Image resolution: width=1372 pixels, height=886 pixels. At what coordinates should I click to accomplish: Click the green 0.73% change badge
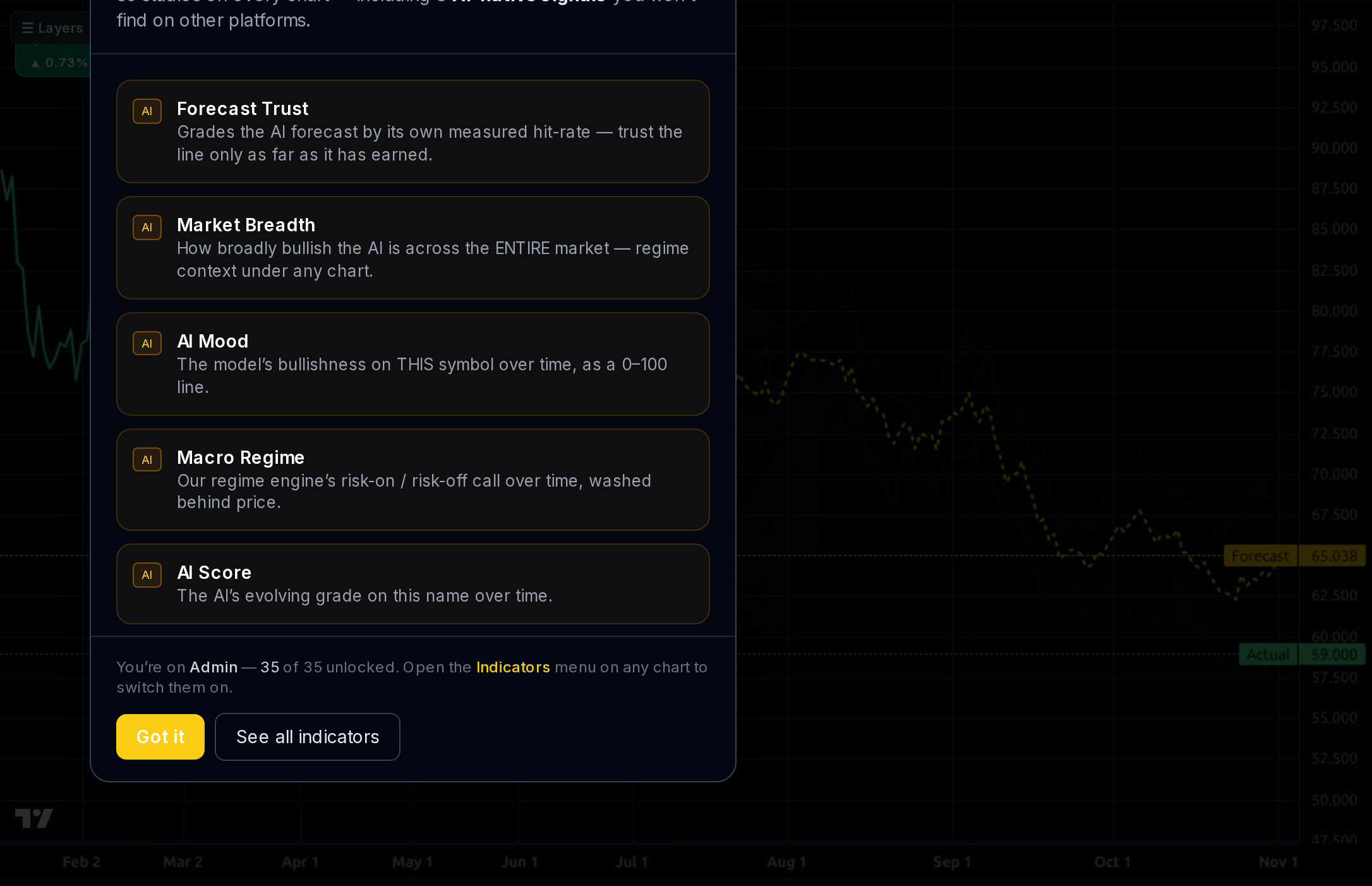(x=58, y=63)
